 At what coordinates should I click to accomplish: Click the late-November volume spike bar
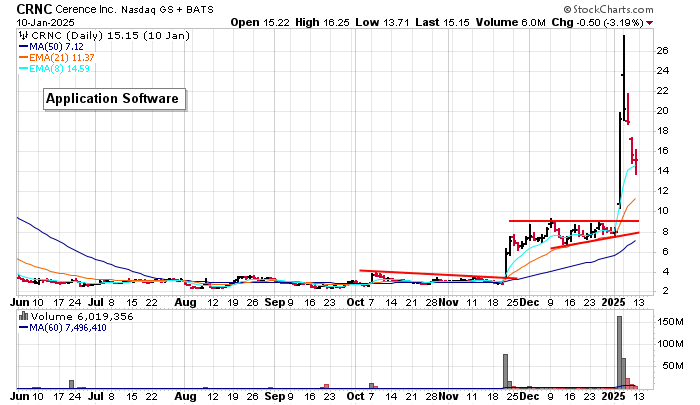[505, 371]
